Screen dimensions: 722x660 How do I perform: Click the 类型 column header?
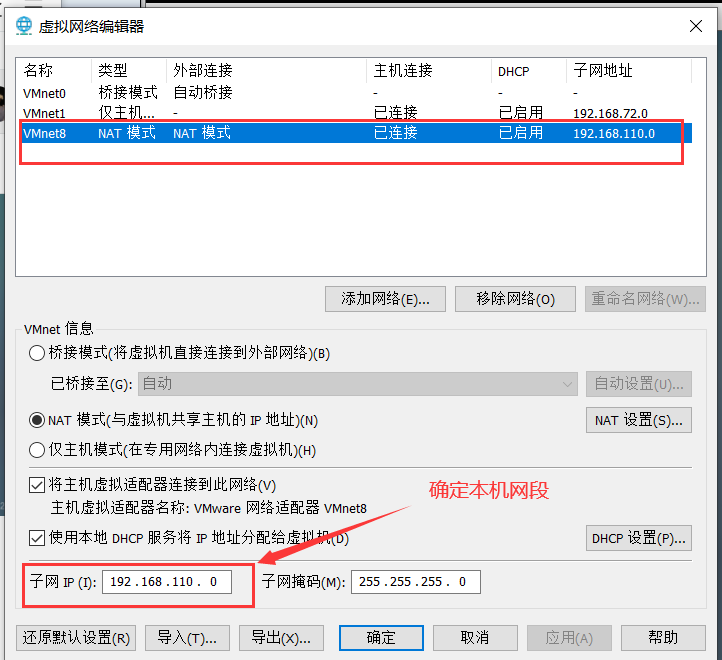tap(129, 71)
